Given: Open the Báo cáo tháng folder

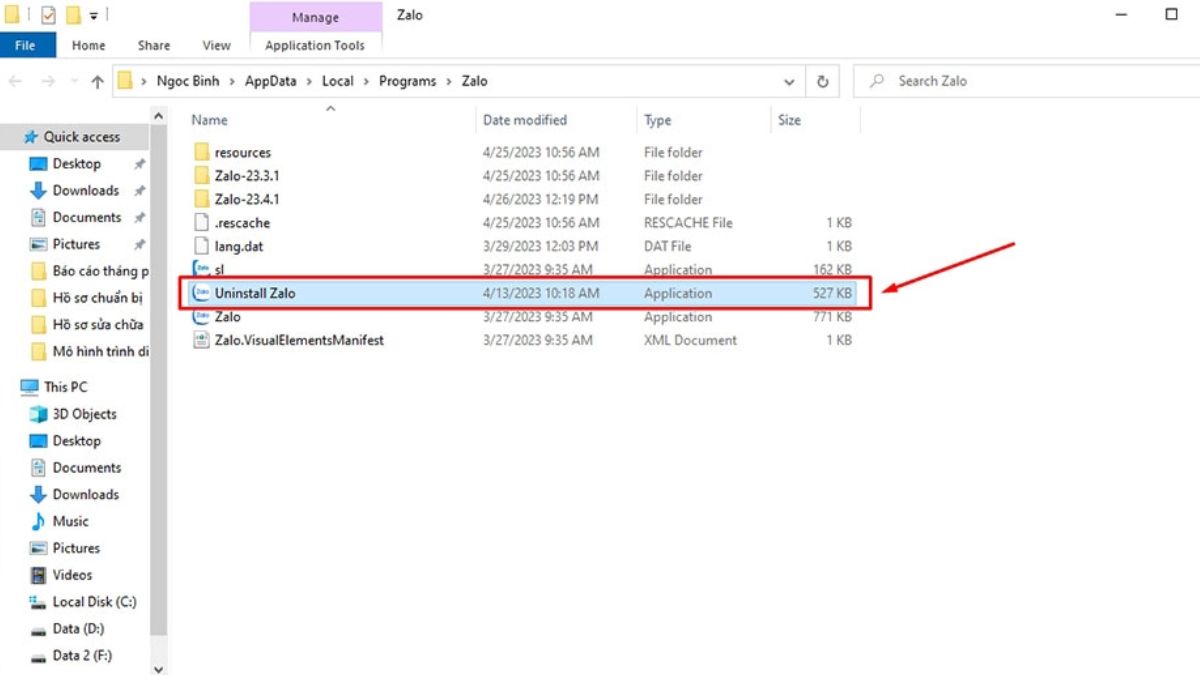Looking at the screenshot, I should pyautogui.click(x=89, y=272).
